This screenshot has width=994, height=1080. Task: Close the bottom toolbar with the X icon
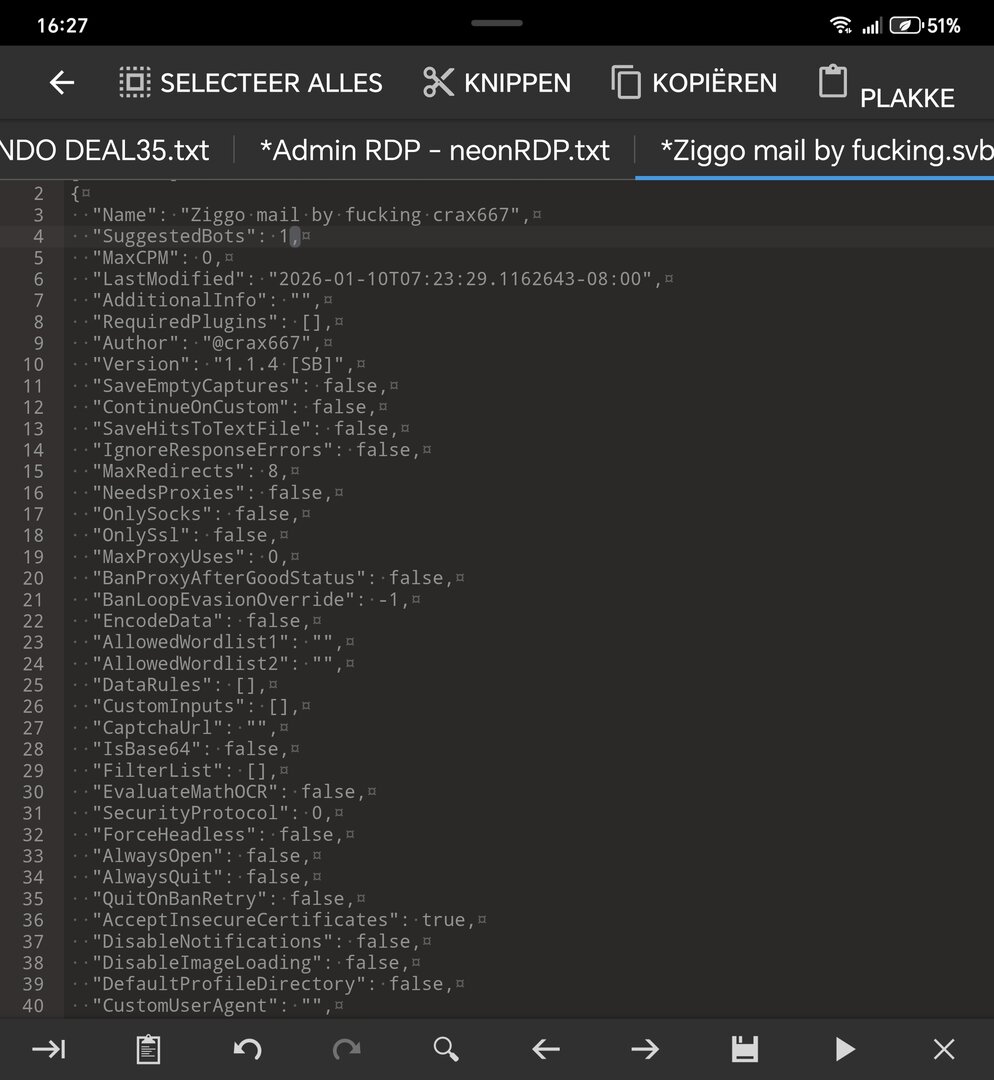point(943,1048)
